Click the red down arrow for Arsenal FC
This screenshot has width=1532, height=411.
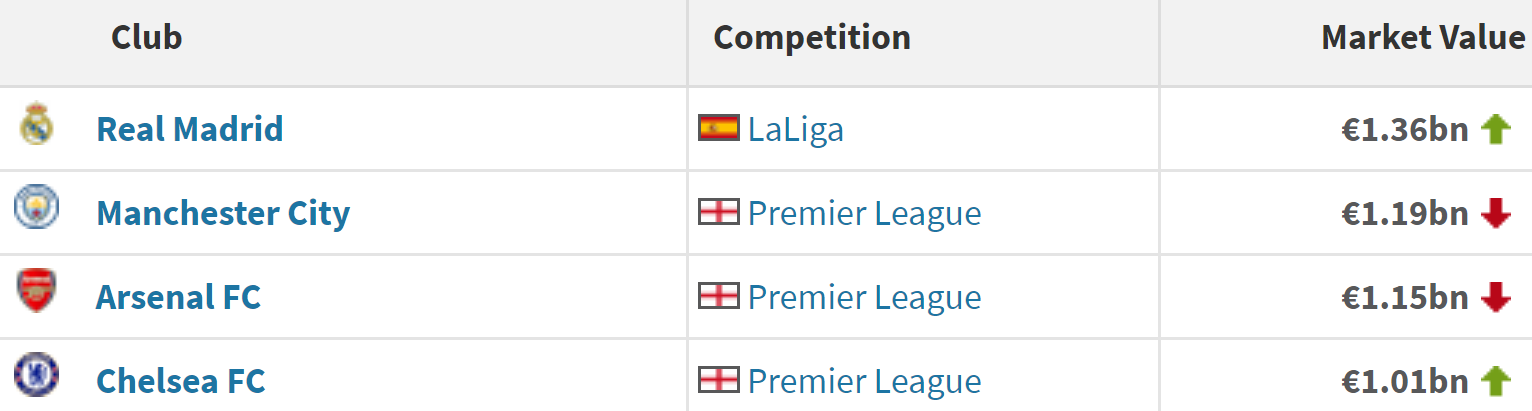coord(1495,297)
